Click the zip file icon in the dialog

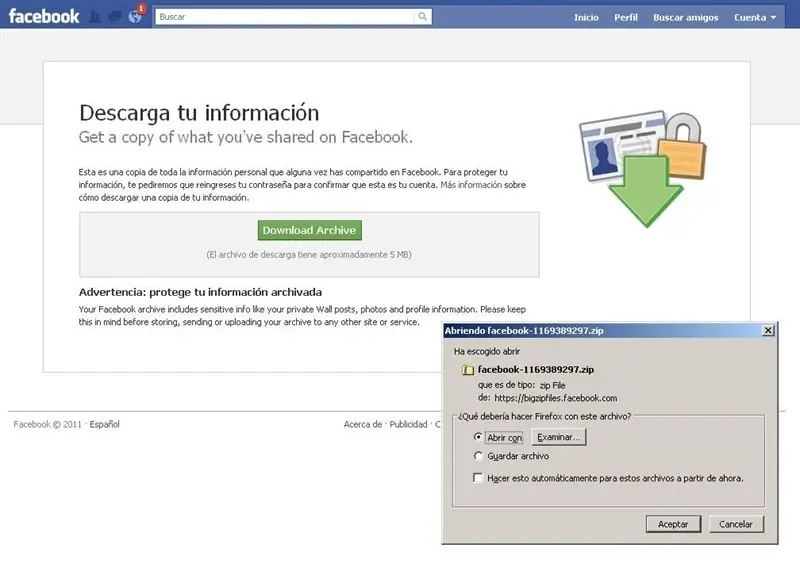pos(467,369)
